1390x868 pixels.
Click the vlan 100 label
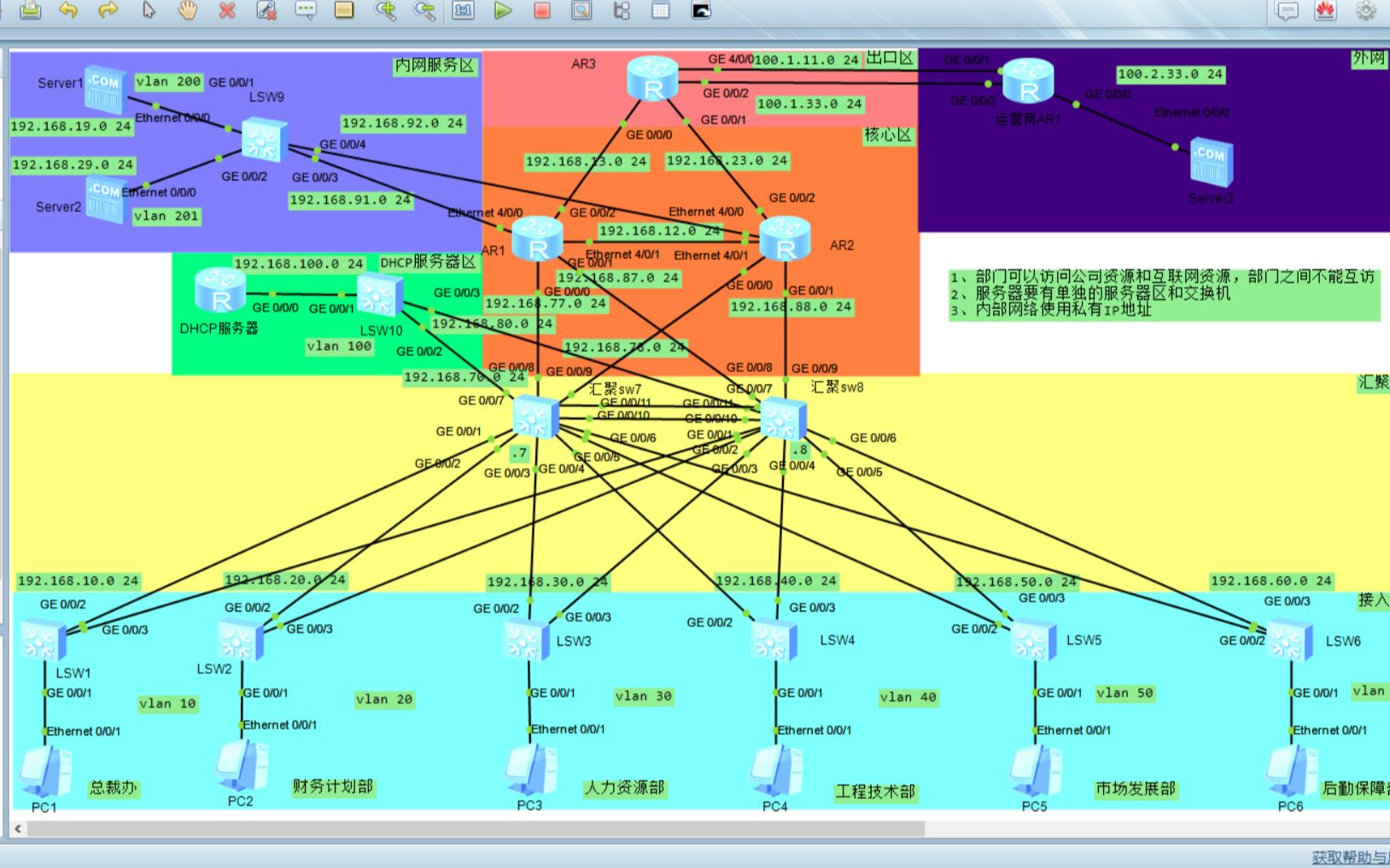tap(339, 347)
